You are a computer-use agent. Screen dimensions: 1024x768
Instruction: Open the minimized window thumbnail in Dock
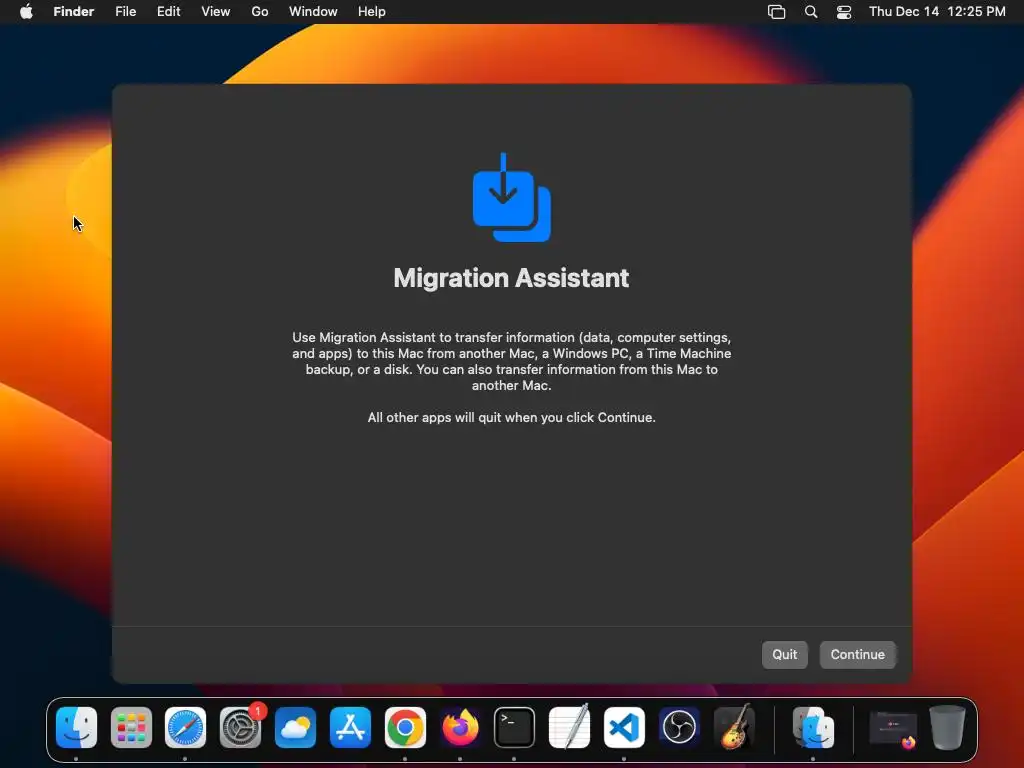pos(893,728)
